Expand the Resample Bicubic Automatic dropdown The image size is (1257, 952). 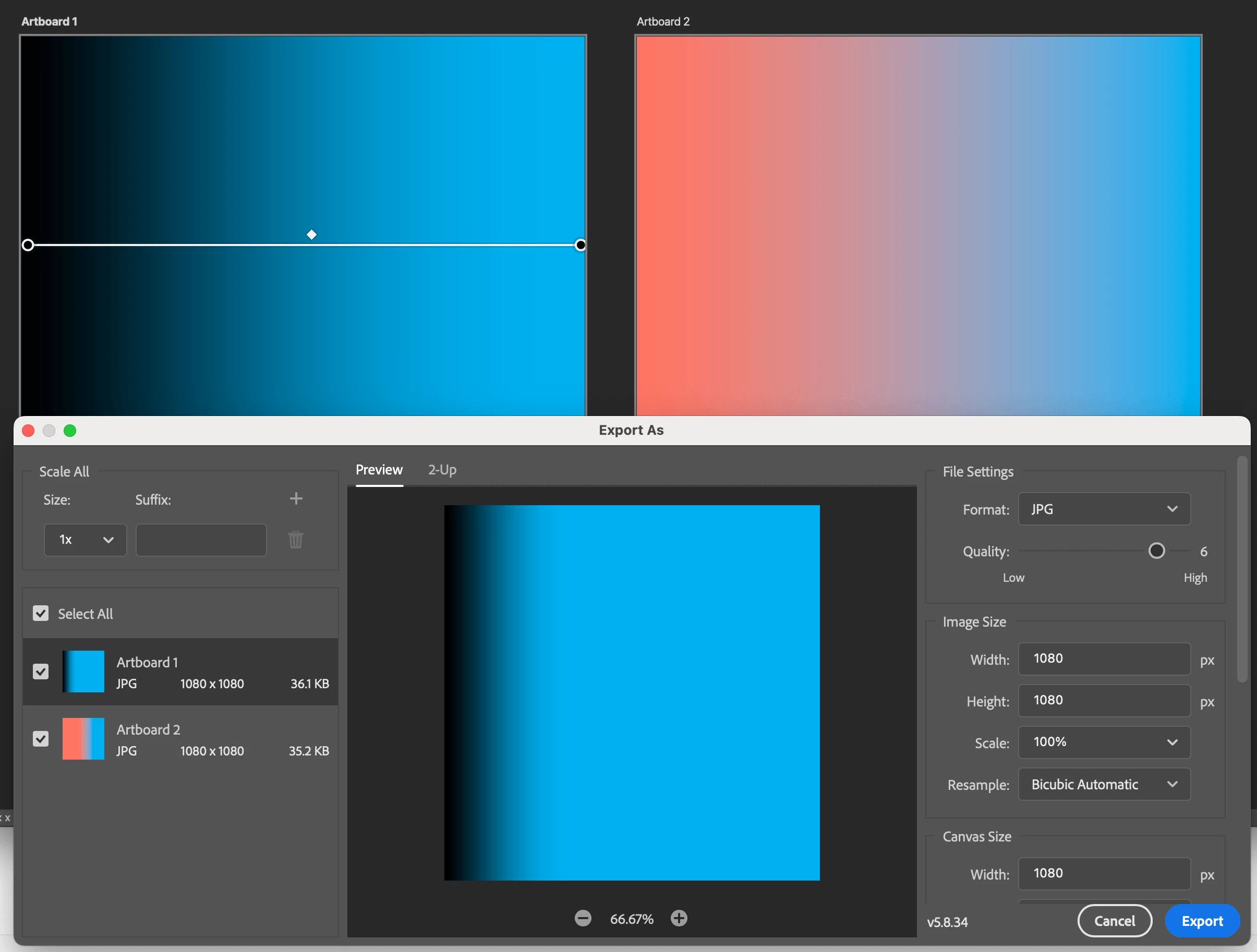[1104, 785]
